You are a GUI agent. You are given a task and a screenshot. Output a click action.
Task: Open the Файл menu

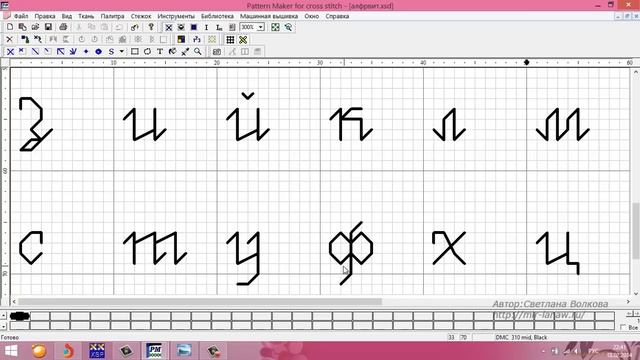click(21, 16)
